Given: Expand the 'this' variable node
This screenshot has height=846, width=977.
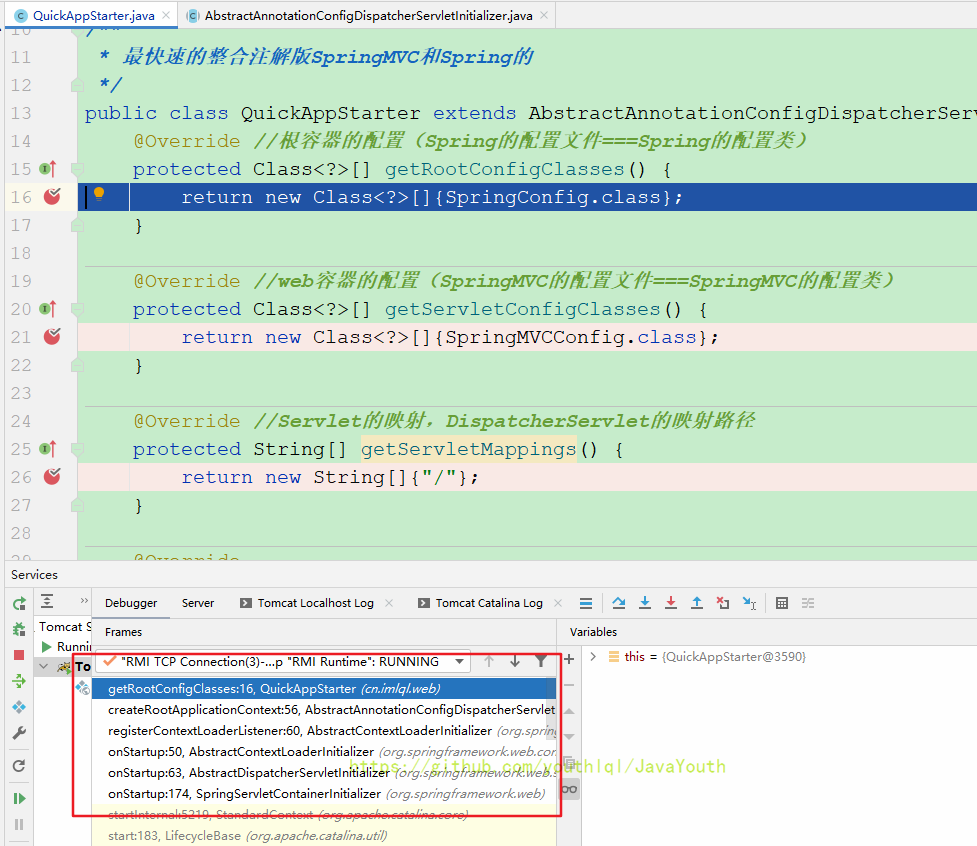Looking at the screenshot, I should click(593, 657).
